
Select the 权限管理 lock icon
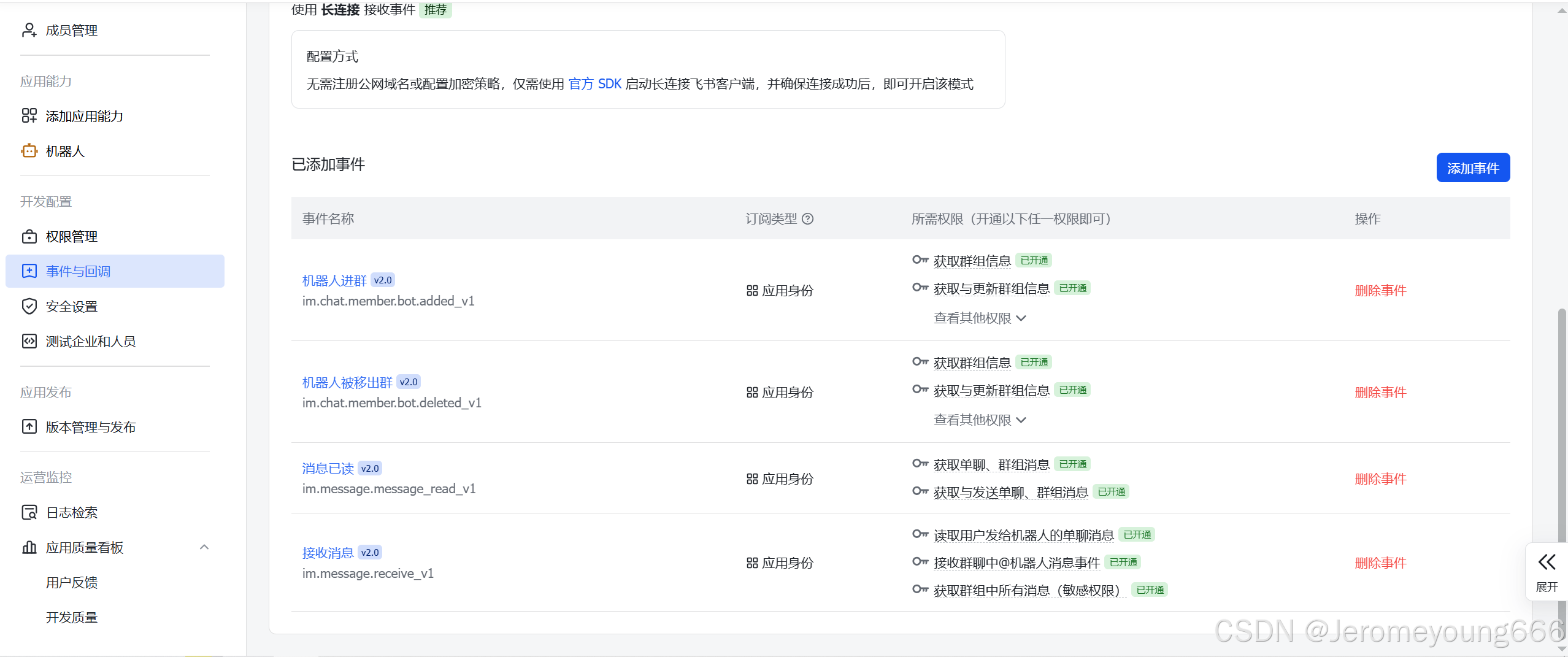tap(29, 236)
